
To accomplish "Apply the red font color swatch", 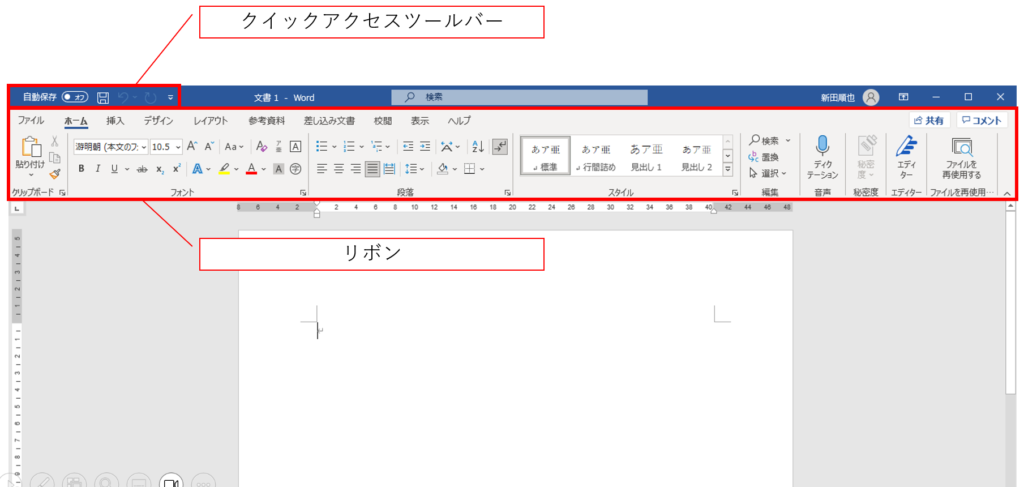I will (251, 169).
